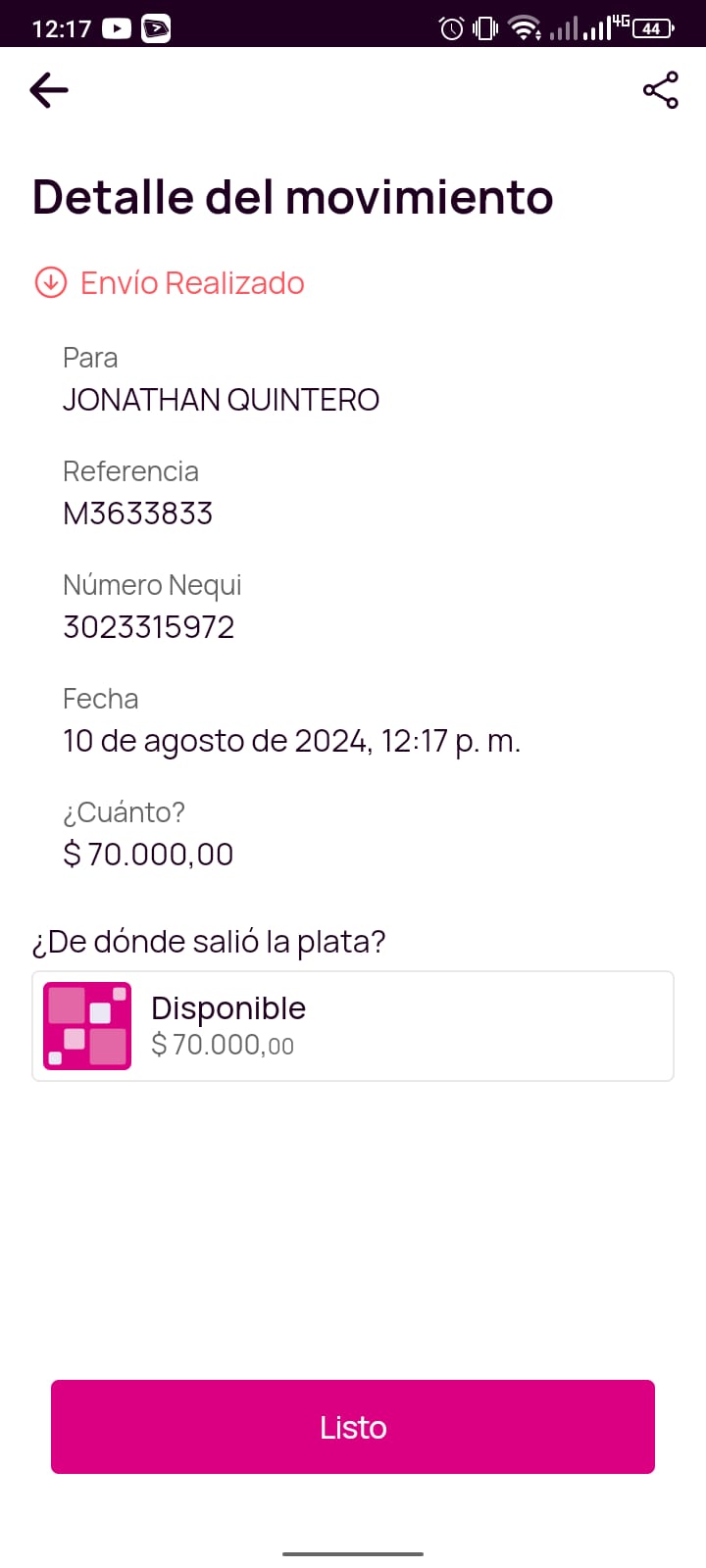The image size is (706, 1568).
Task: Tap the Envío Realizado status icon
Action: tap(50, 282)
